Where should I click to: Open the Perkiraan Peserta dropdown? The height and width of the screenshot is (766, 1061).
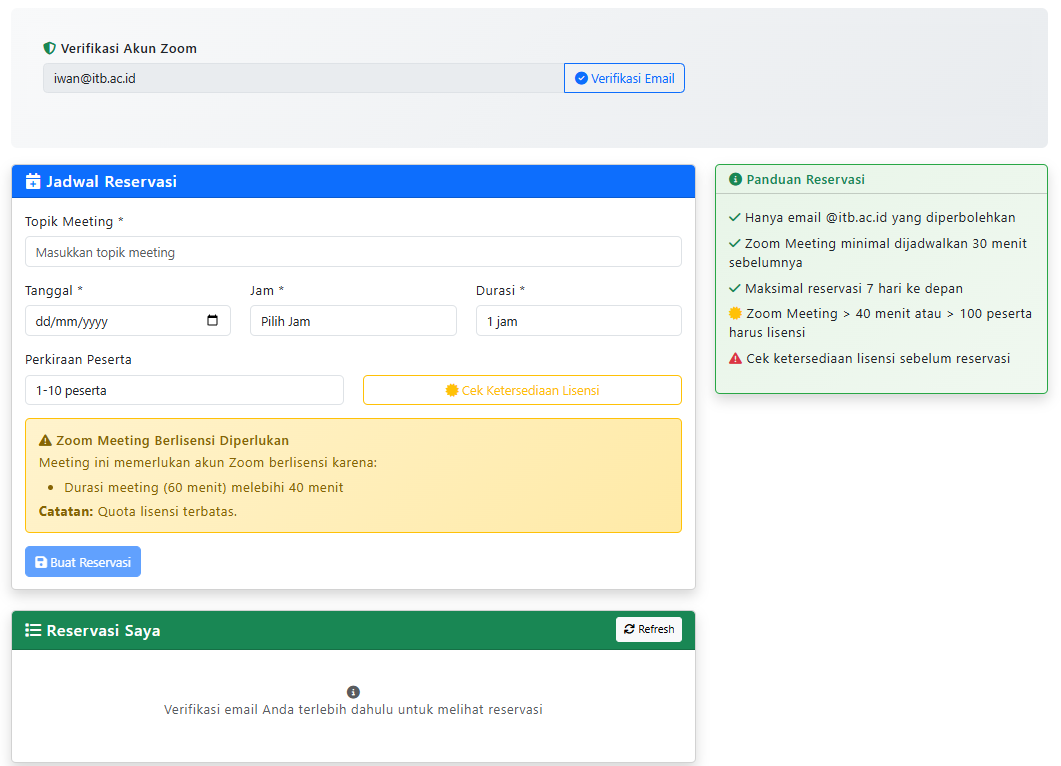(x=184, y=390)
